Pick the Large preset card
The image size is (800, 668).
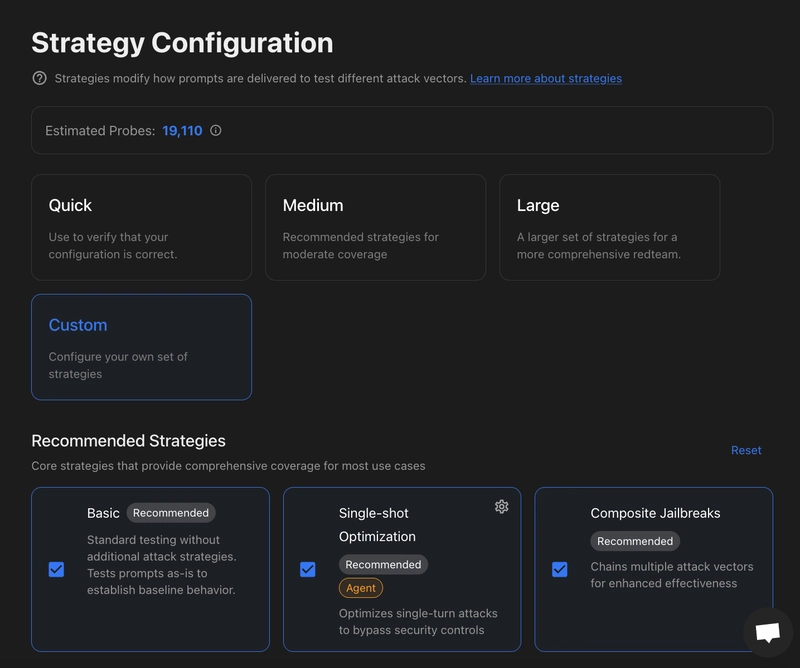point(610,228)
